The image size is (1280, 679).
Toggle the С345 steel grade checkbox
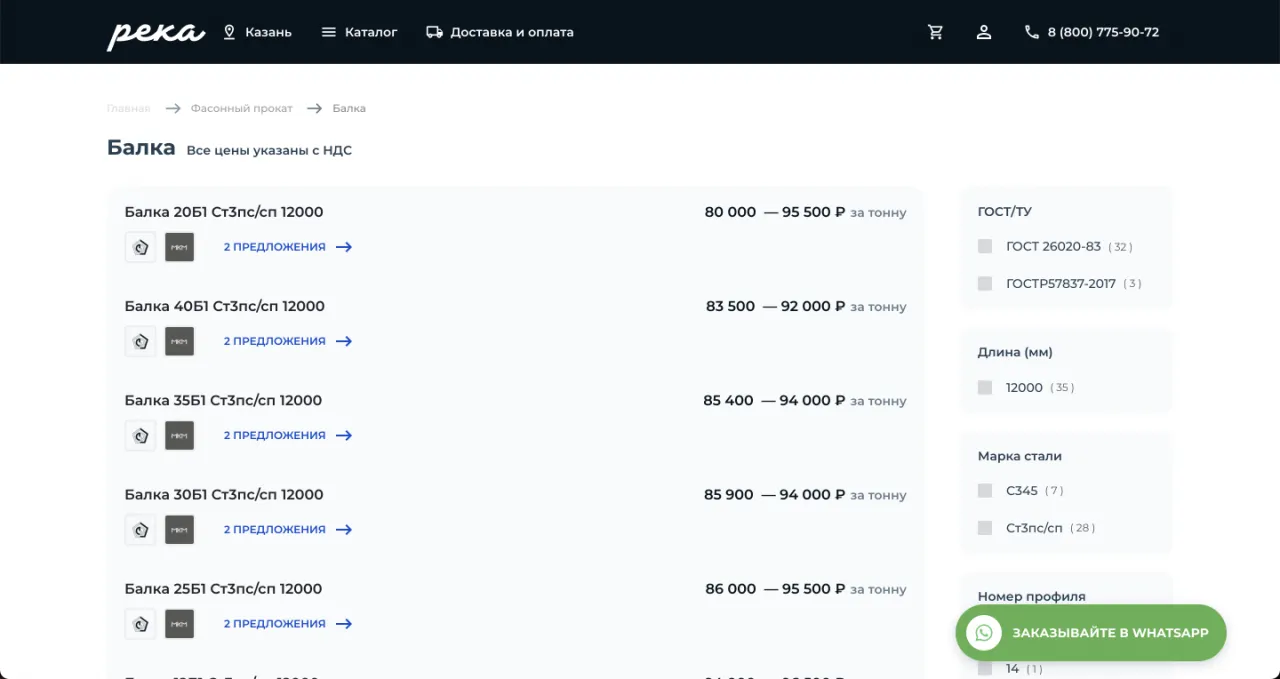click(x=985, y=490)
